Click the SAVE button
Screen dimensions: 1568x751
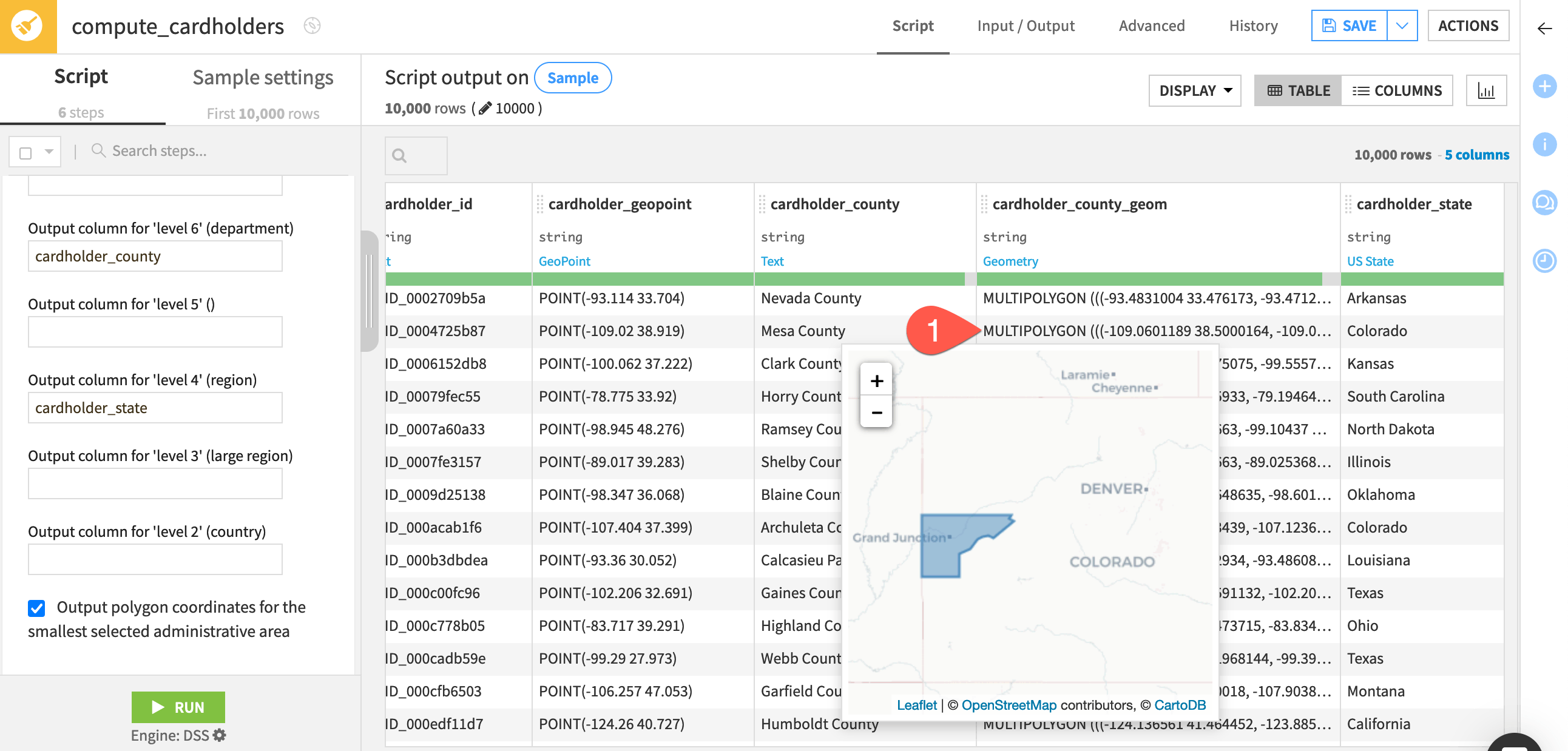pyautogui.click(x=1349, y=25)
